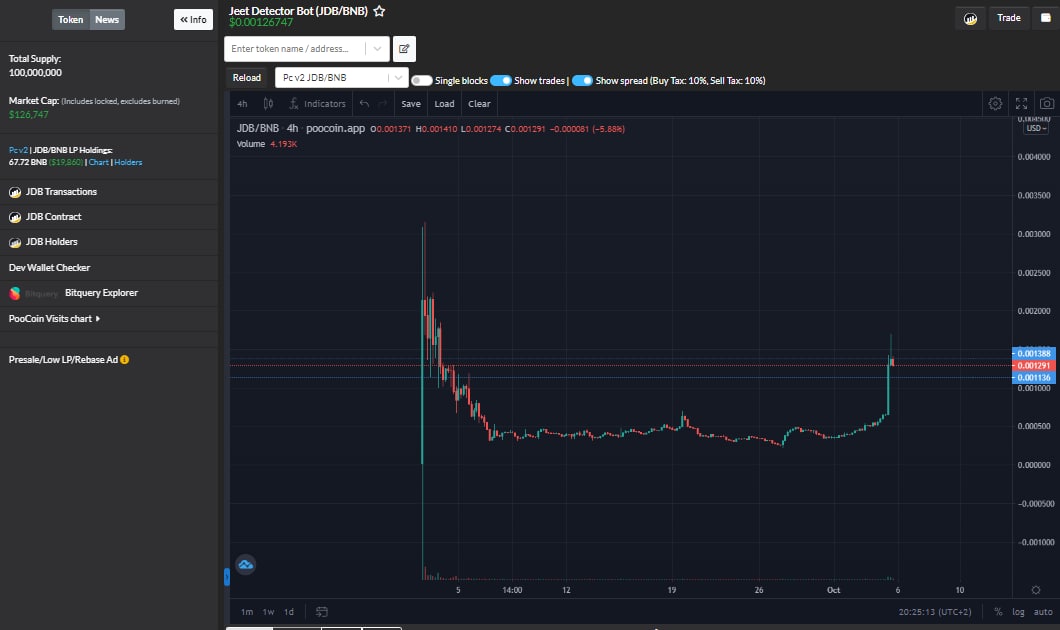This screenshot has width=1060, height=630.
Task: Click current price label 0.001291
Action: [1033, 366]
